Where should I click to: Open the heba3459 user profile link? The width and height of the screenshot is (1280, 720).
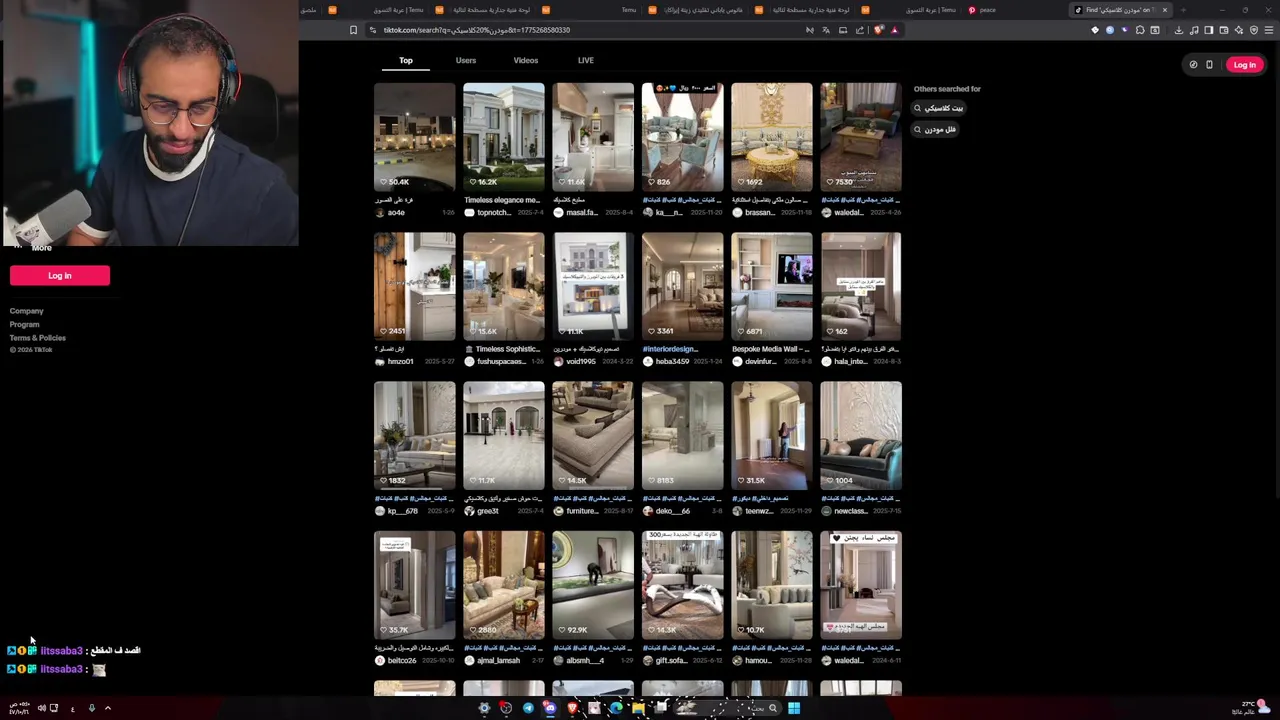pyautogui.click(x=673, y=362)
